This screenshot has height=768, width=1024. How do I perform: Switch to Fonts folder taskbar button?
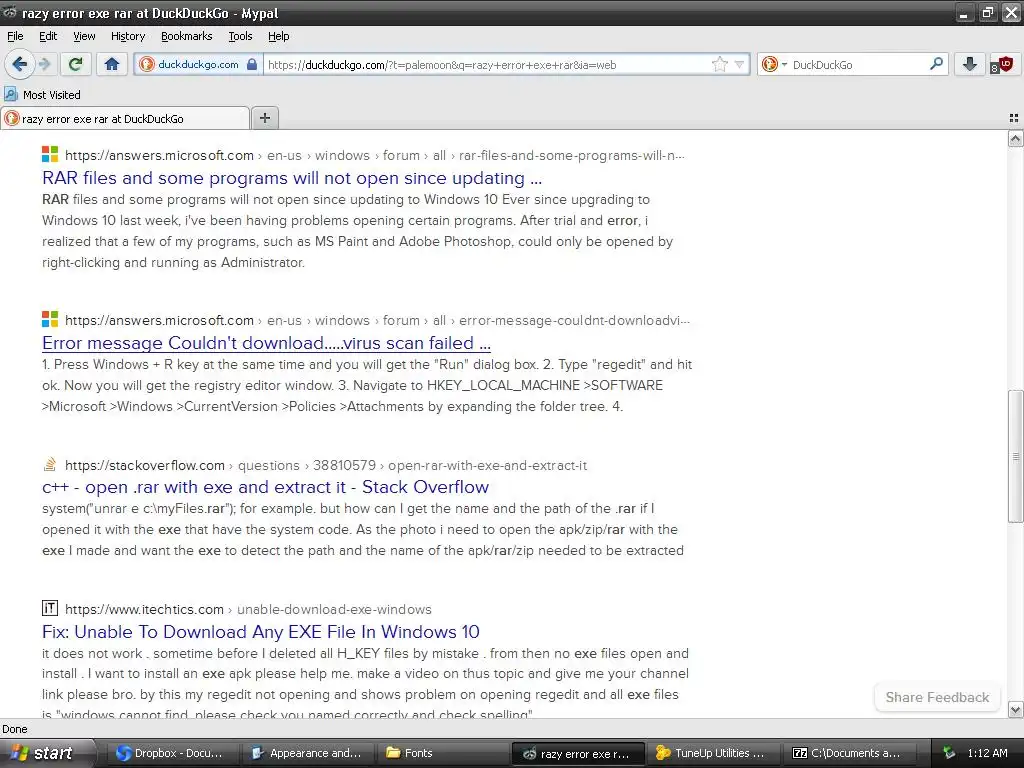[x=443, y=753]
